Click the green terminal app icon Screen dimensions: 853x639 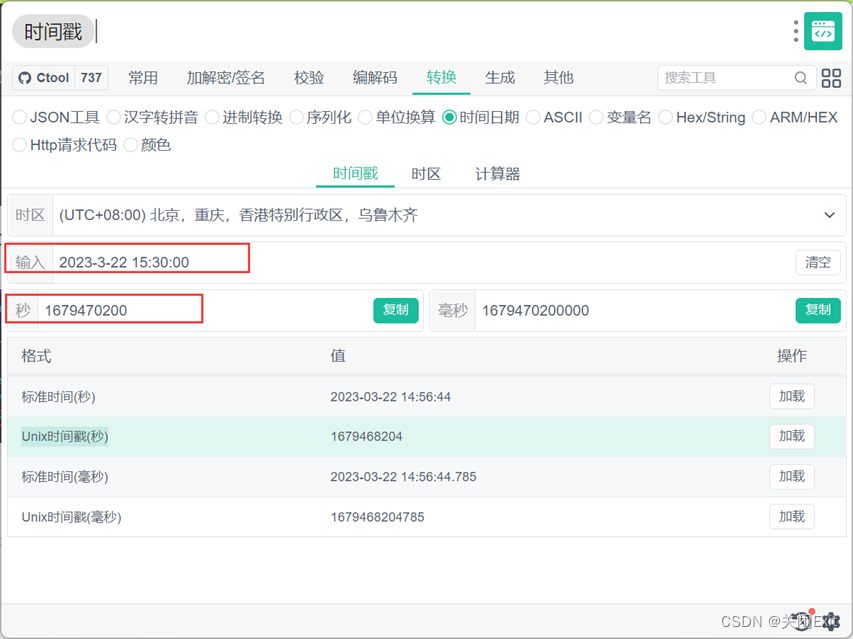(x=823, y=31)
